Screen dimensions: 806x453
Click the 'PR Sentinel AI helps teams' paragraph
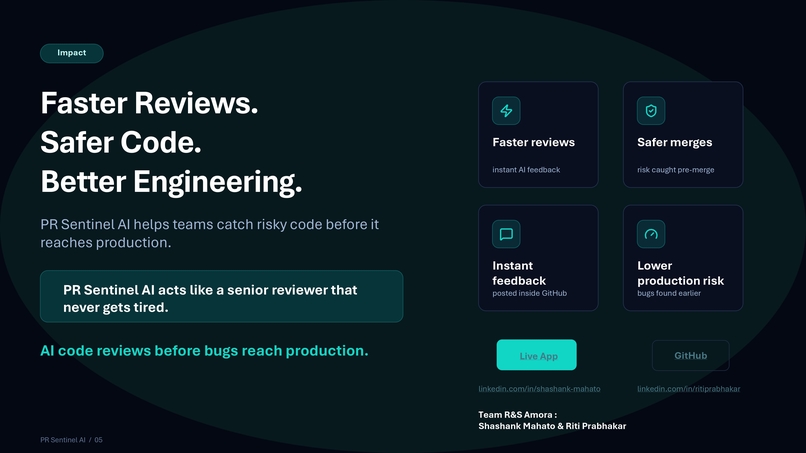(210, 233)
